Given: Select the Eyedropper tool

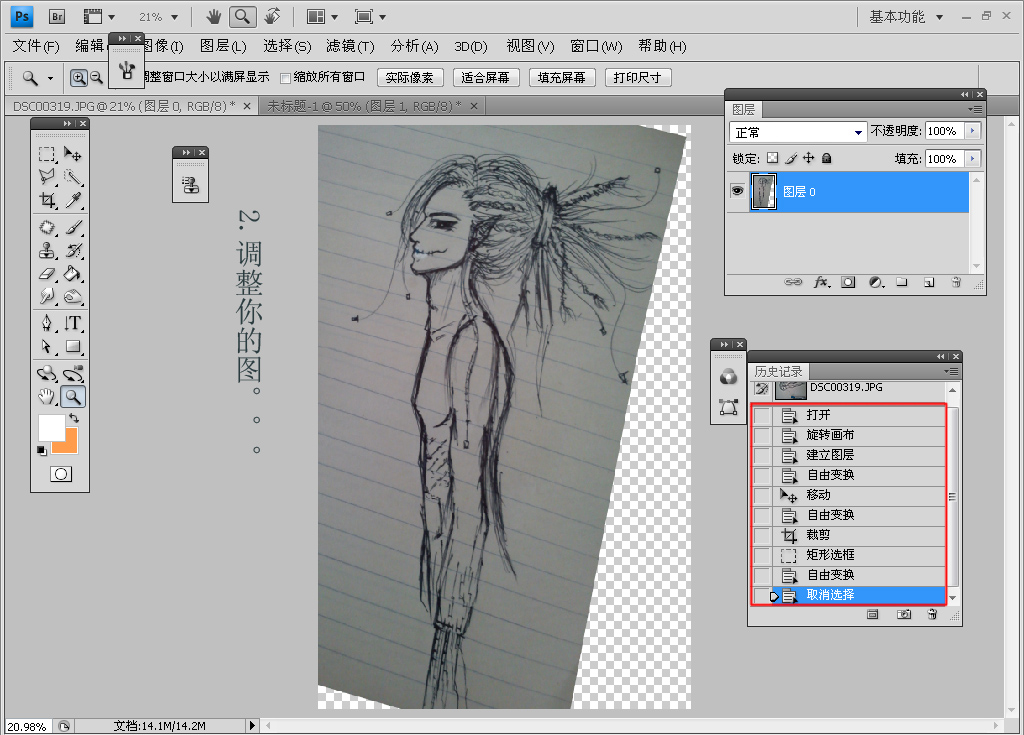Looking at the screenshot, I should [73, 201].
